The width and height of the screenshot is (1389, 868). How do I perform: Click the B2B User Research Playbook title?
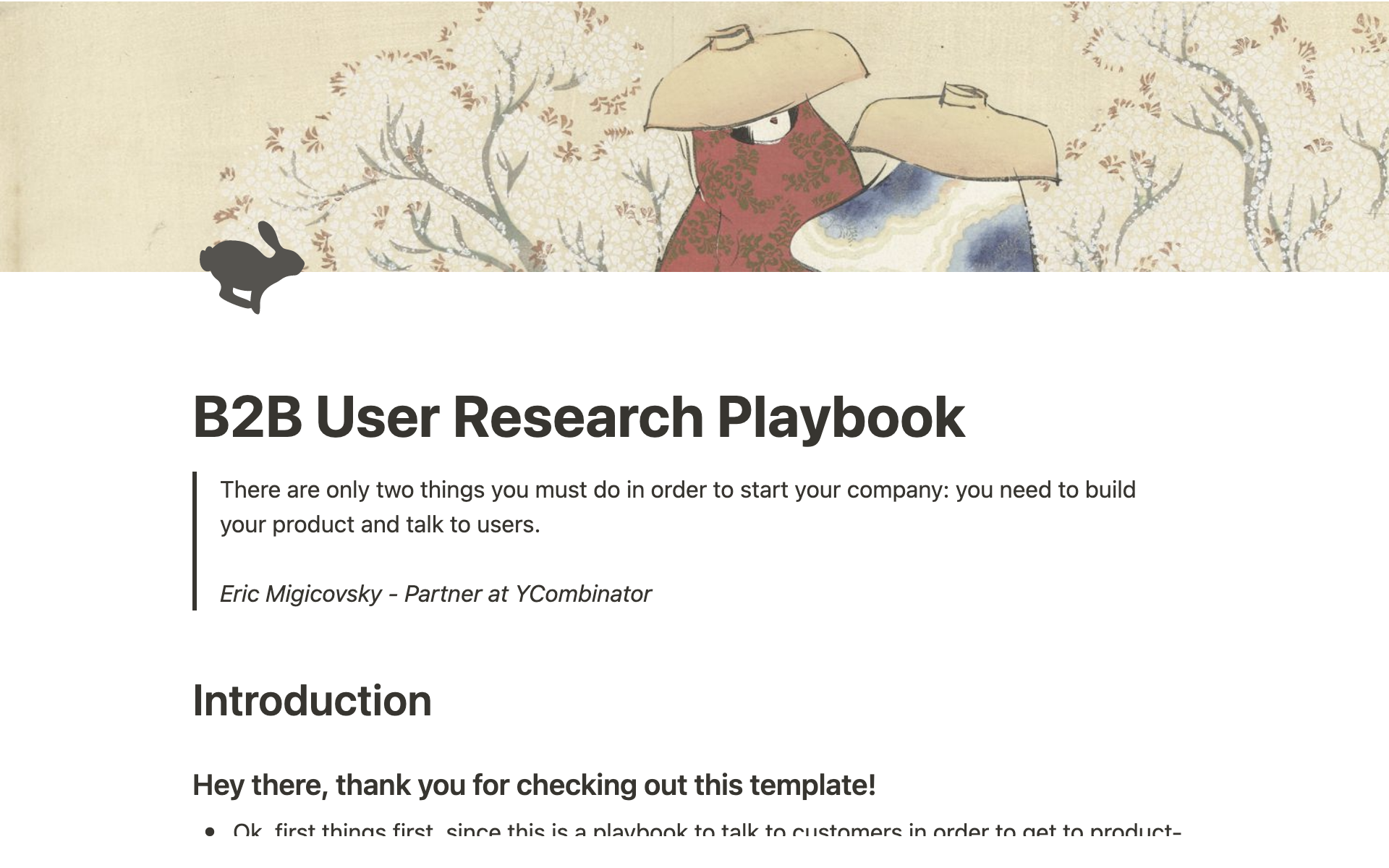[x=577, y=417]
